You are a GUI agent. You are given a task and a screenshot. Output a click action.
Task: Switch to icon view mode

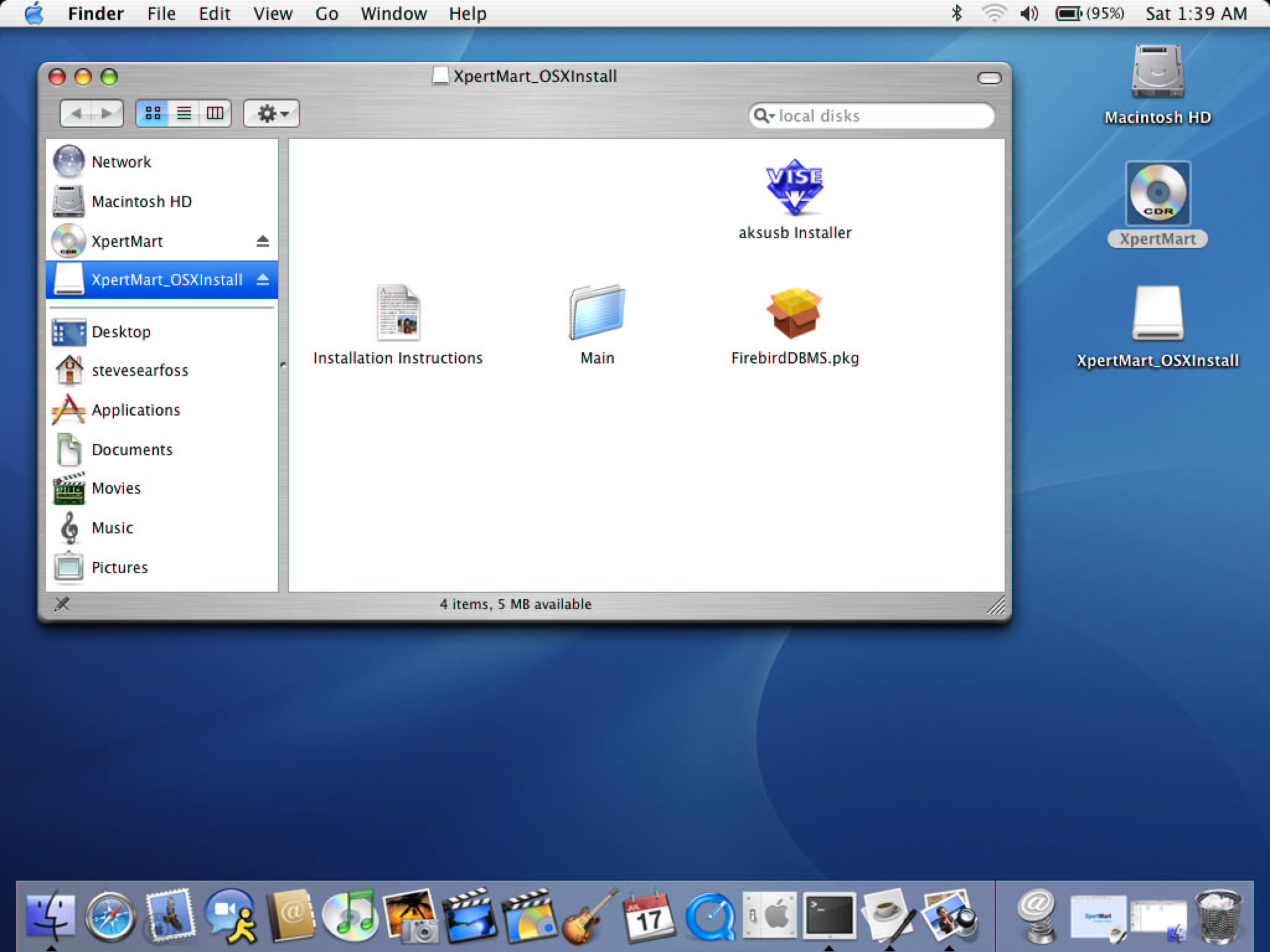[153, 113]
